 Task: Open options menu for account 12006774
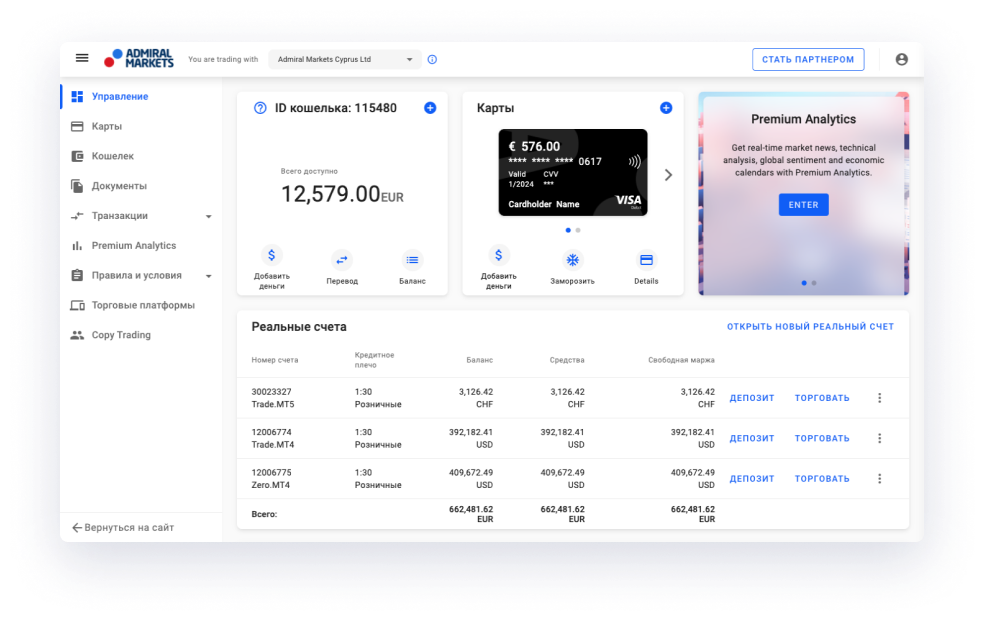(x=879, y=438)
